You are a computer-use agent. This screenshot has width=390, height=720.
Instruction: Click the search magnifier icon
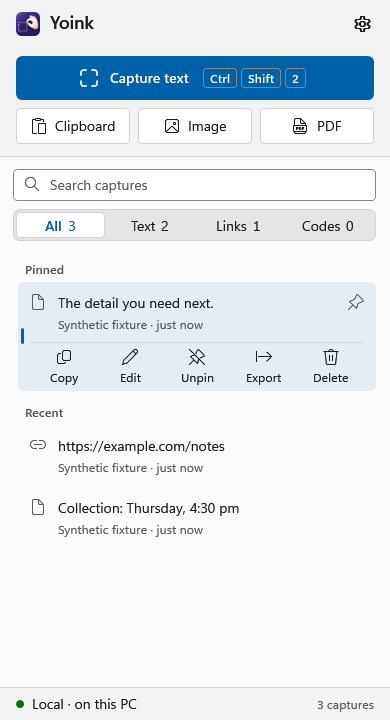click(x=32, y=185)
